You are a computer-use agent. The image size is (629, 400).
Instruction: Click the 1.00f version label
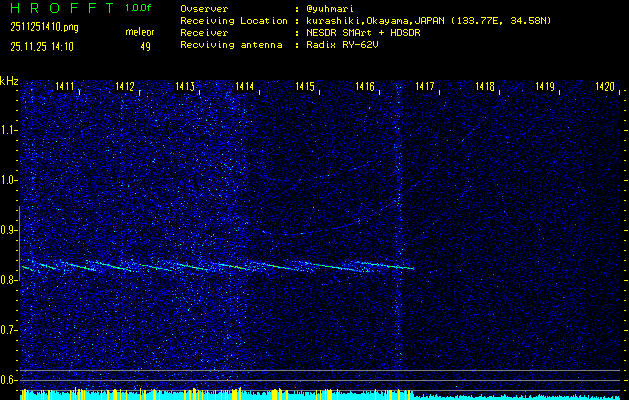click(x=139, y=8)
